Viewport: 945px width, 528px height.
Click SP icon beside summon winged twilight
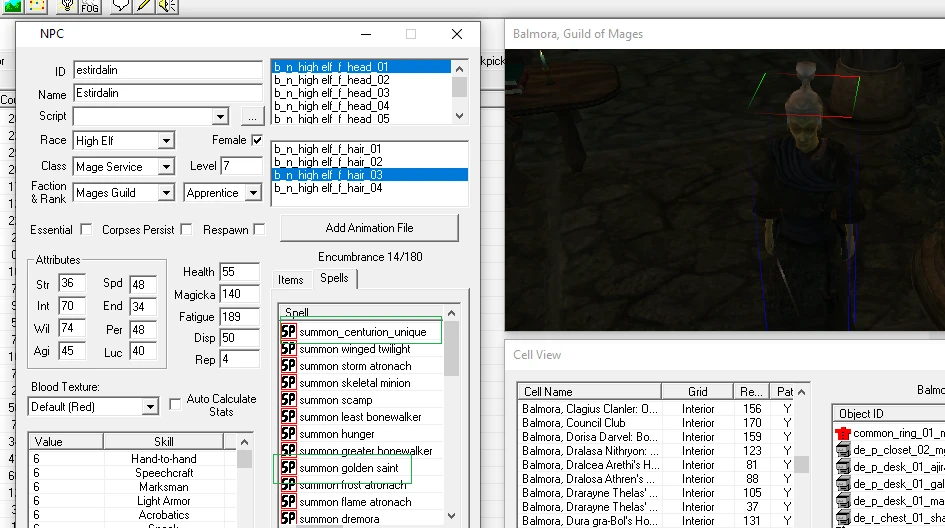tap(289, 348)
